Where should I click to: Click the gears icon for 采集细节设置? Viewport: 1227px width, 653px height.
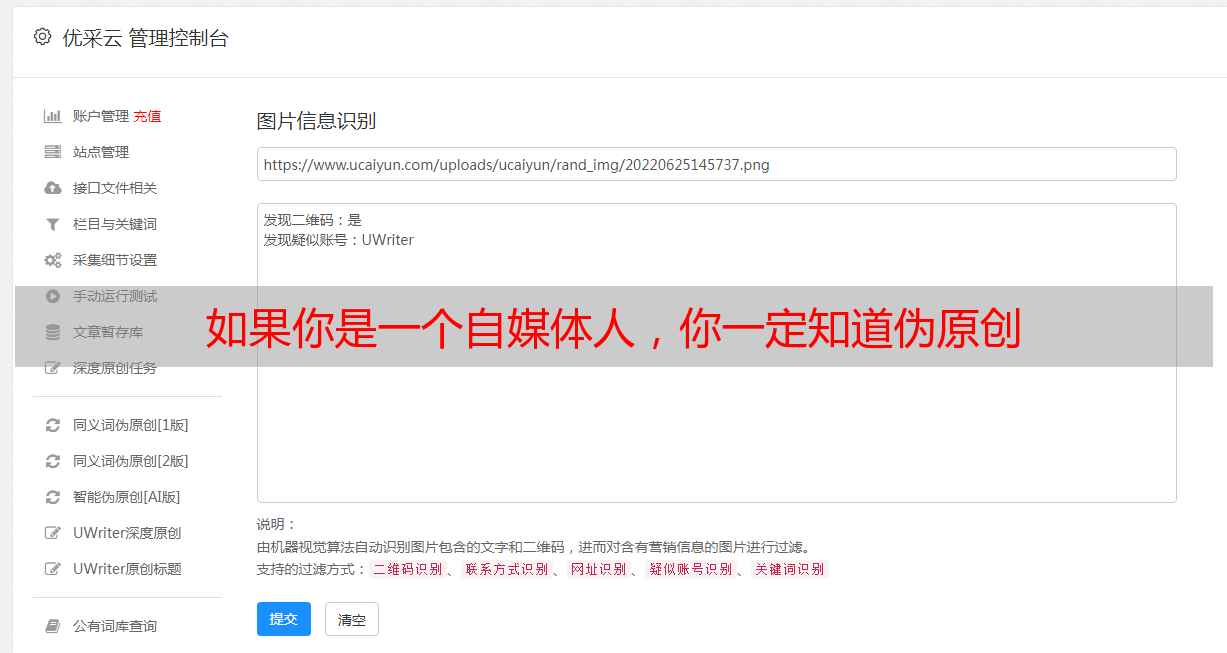pyautogui.click(x=53, y=260)
